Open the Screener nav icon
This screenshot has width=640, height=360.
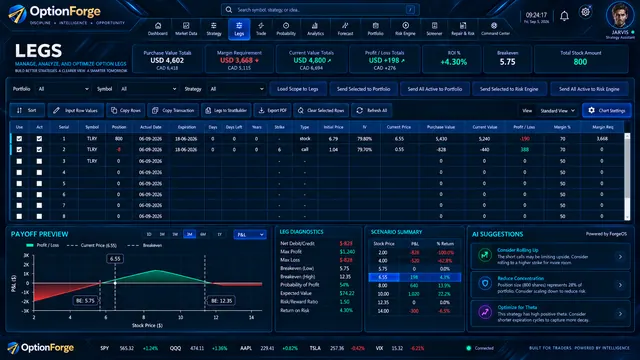pyautogui.click(x=434, y=29)
